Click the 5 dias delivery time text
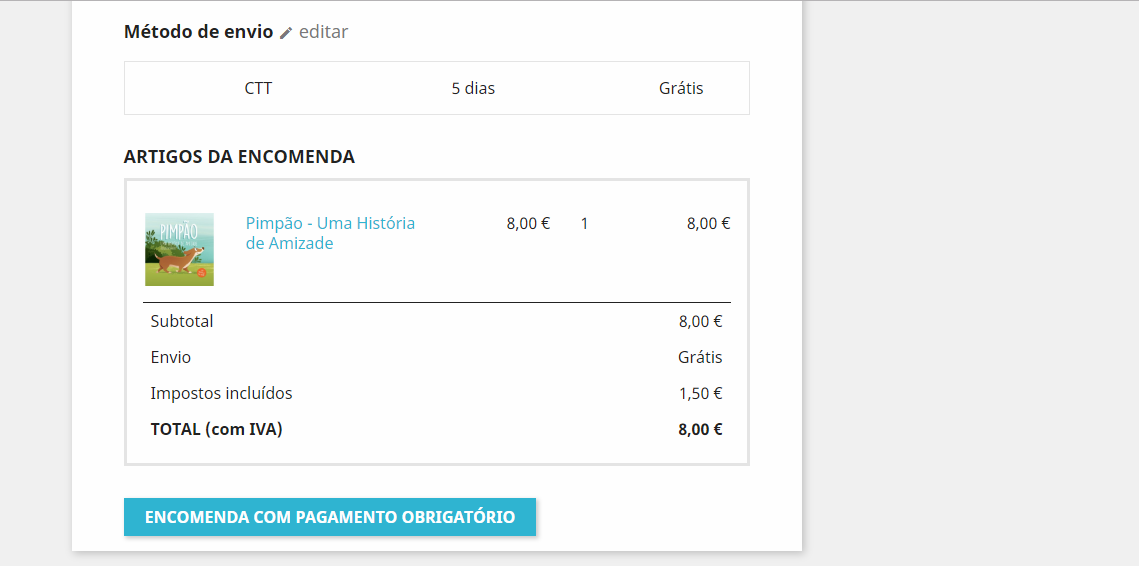This screenshot has height=566, width=1139. pyautogui.click(x=473, y=89)
